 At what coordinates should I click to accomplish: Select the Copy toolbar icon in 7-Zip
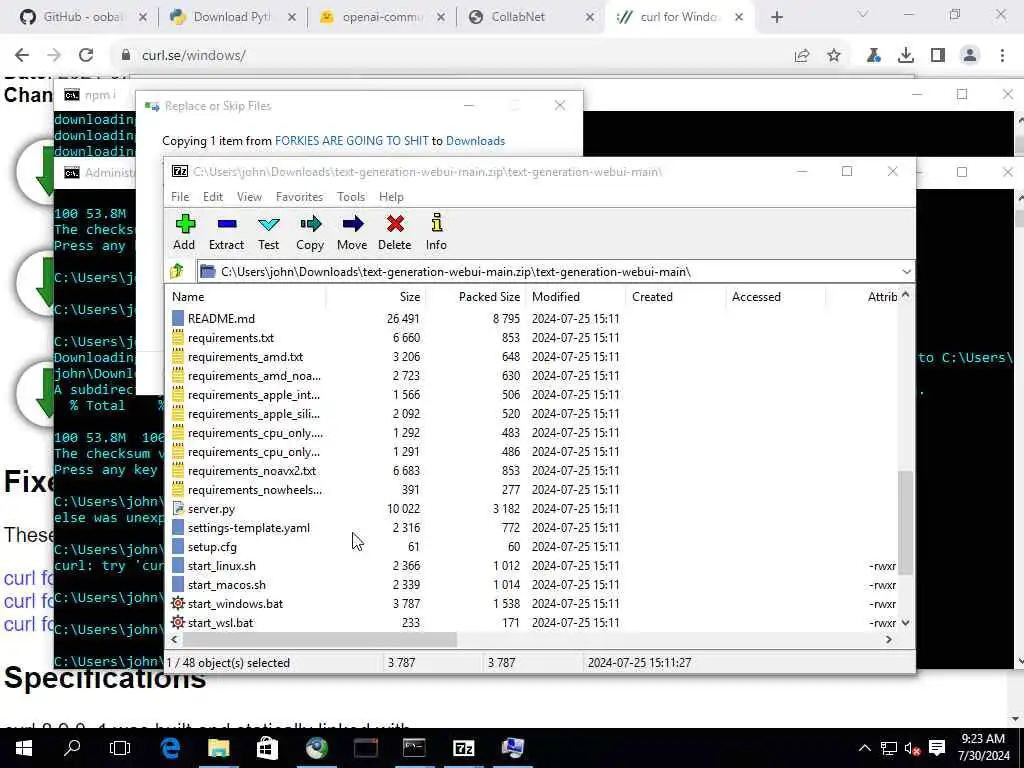point(310,232)
